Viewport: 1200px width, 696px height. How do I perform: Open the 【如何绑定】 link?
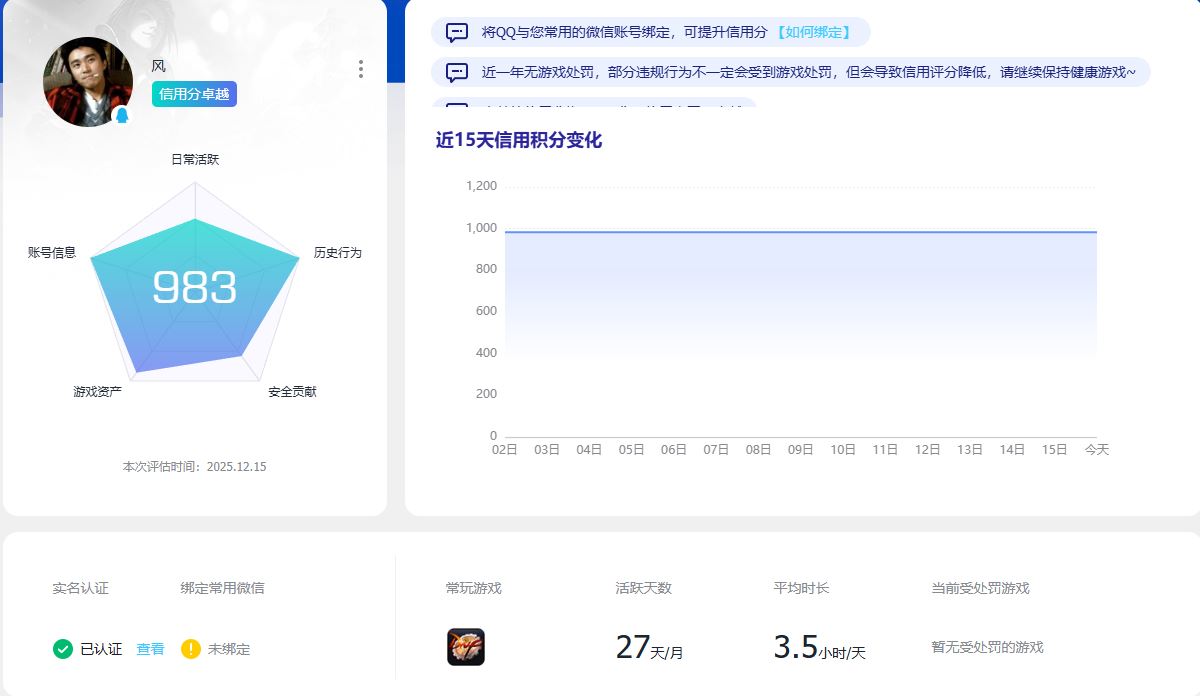[816, 32]
